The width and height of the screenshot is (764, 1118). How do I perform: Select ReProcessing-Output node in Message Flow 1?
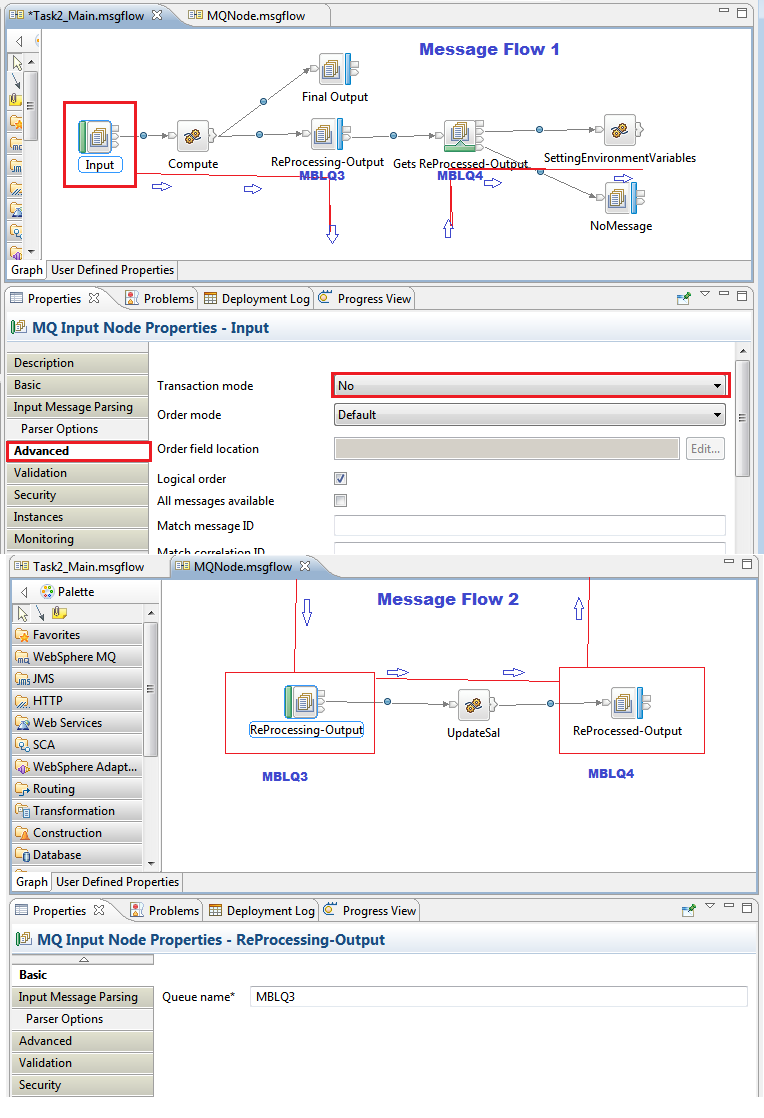tap(327, 133)
